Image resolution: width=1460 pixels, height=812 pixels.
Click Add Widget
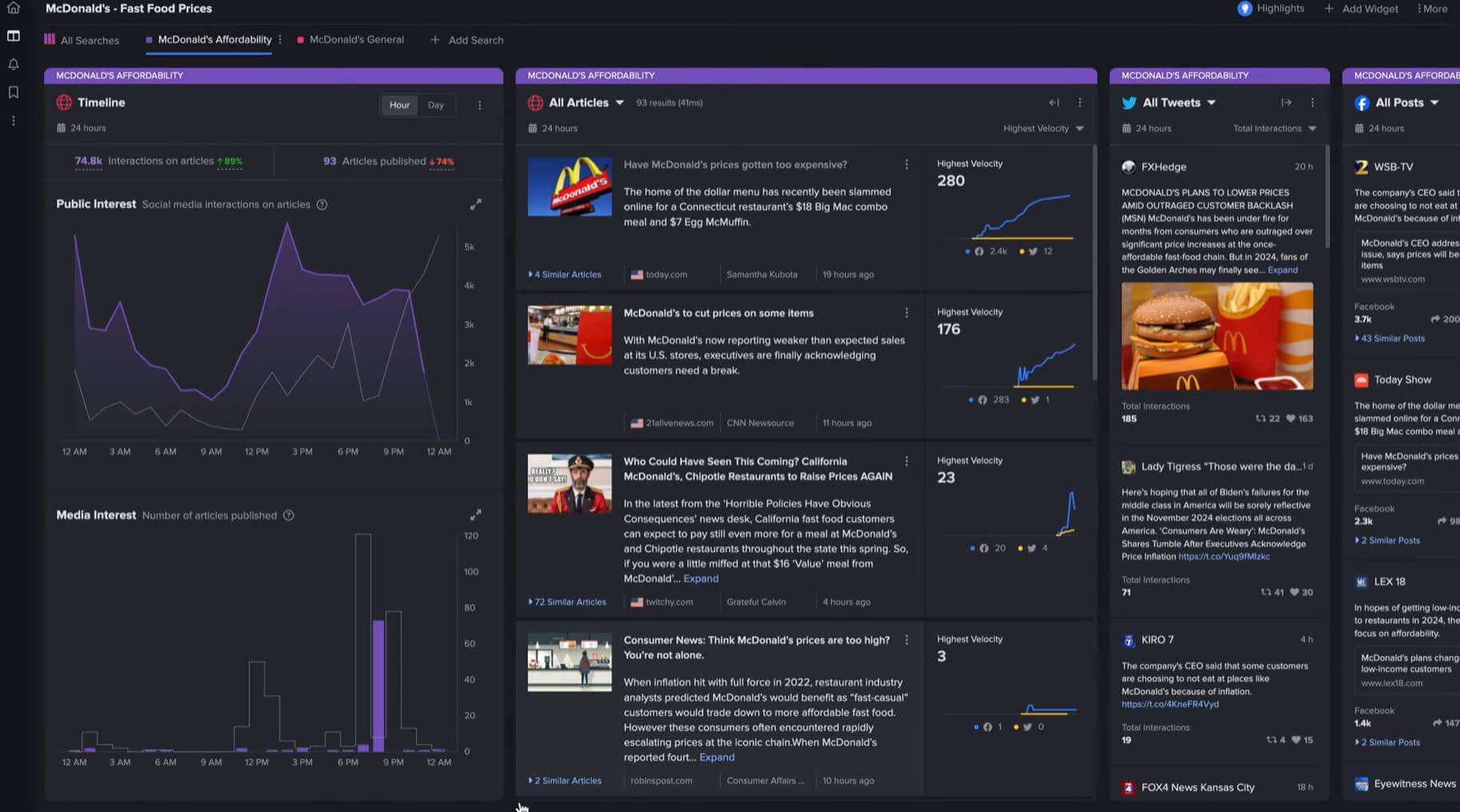point(1361,9)
